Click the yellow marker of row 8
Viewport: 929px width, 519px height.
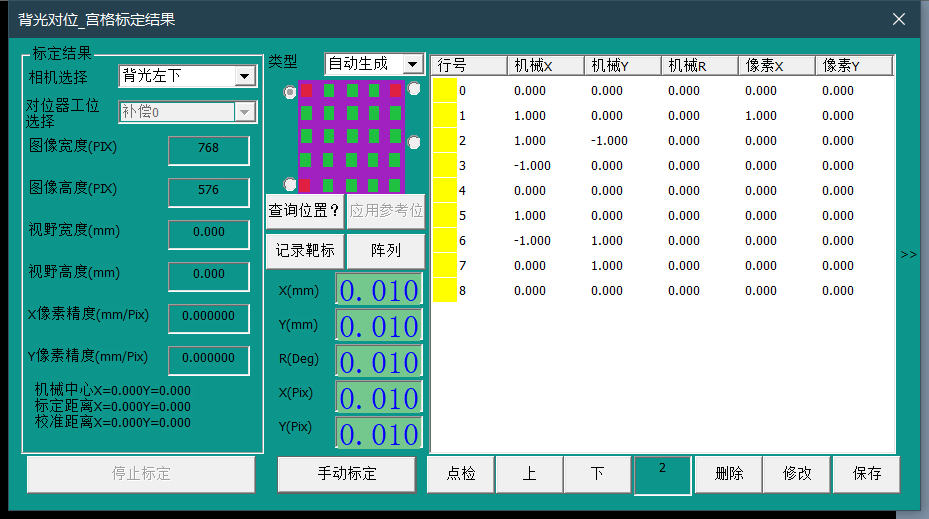coord(445,291)
